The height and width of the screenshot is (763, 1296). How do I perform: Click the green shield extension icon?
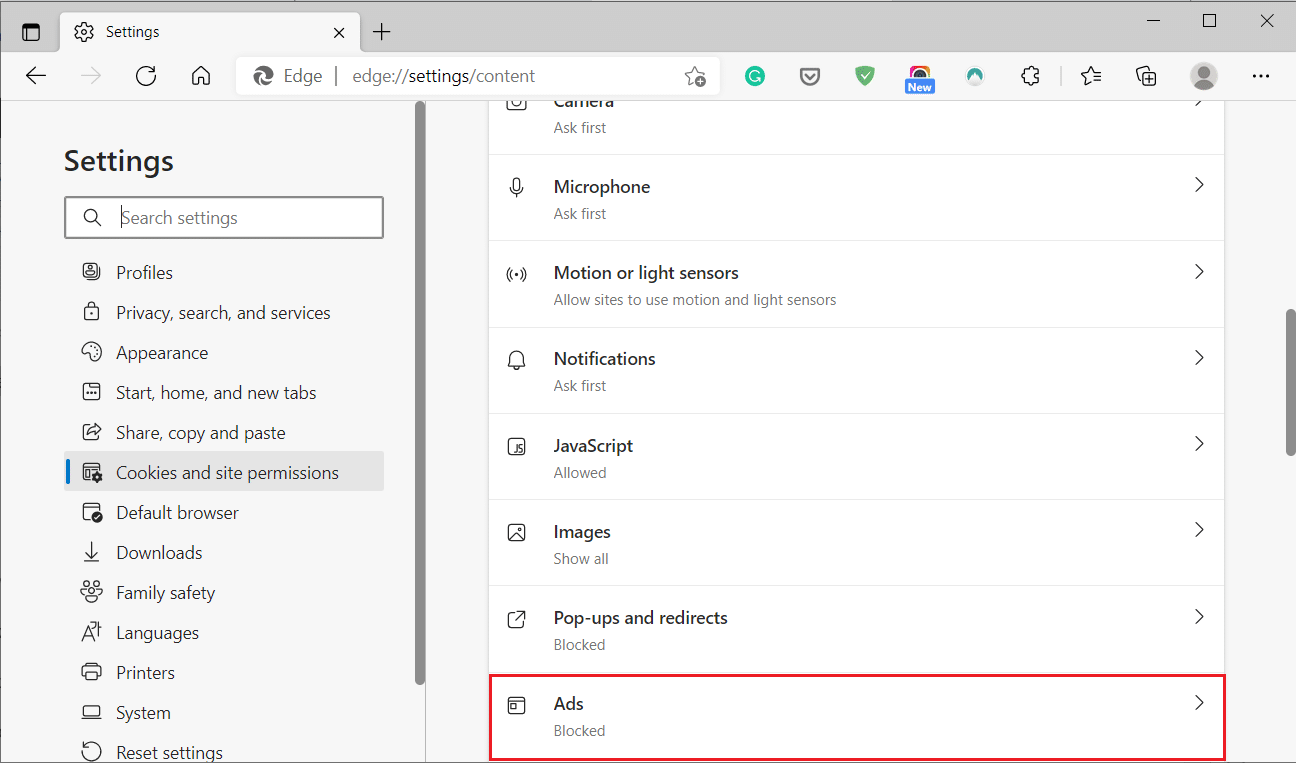[x=865, y=76]
